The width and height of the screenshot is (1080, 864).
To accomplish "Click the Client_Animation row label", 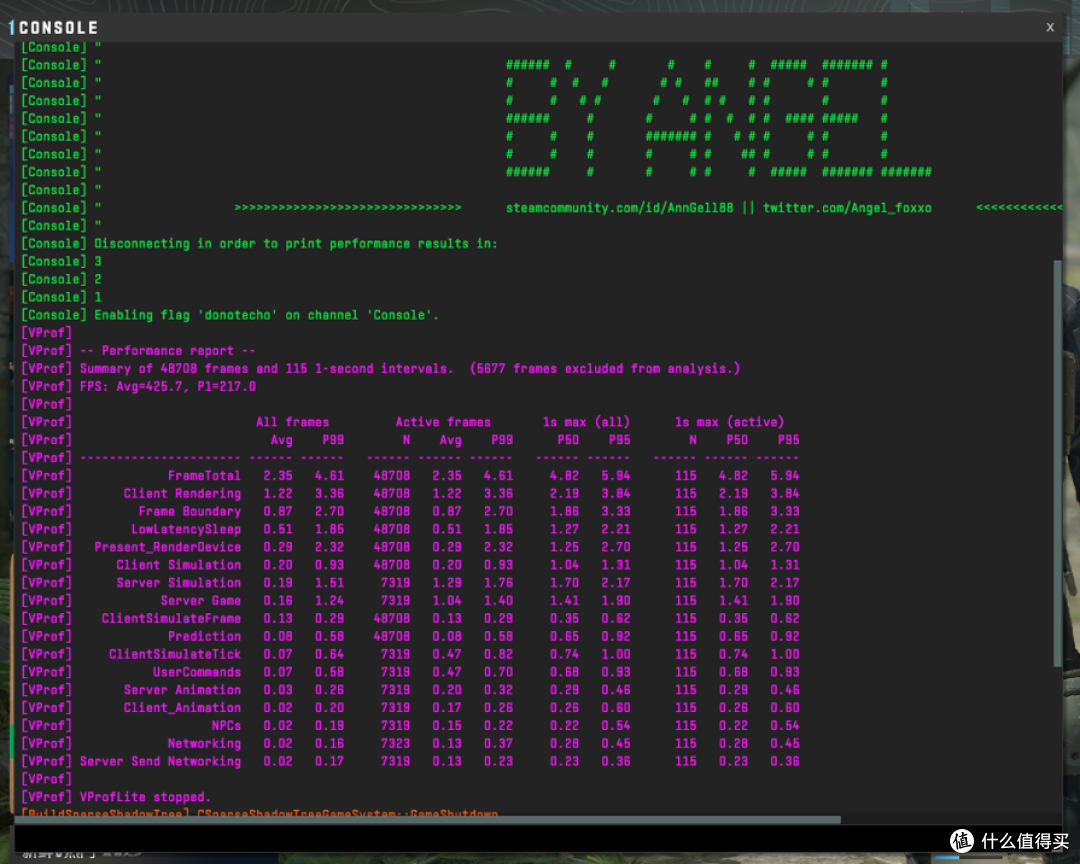I will [183, 708].
